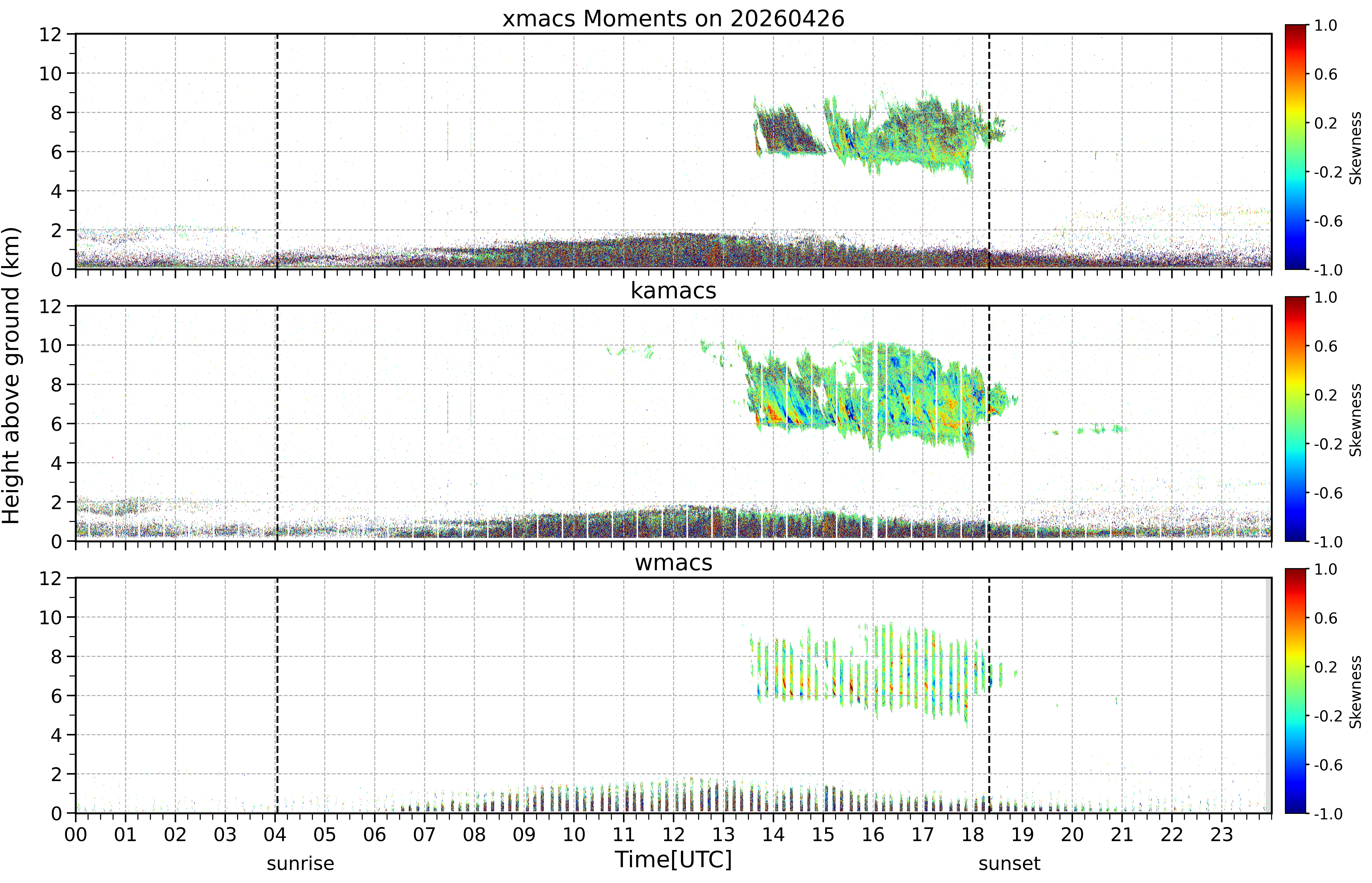
Task: Select the 'kamacs' panel title
Action: (673, 291)
